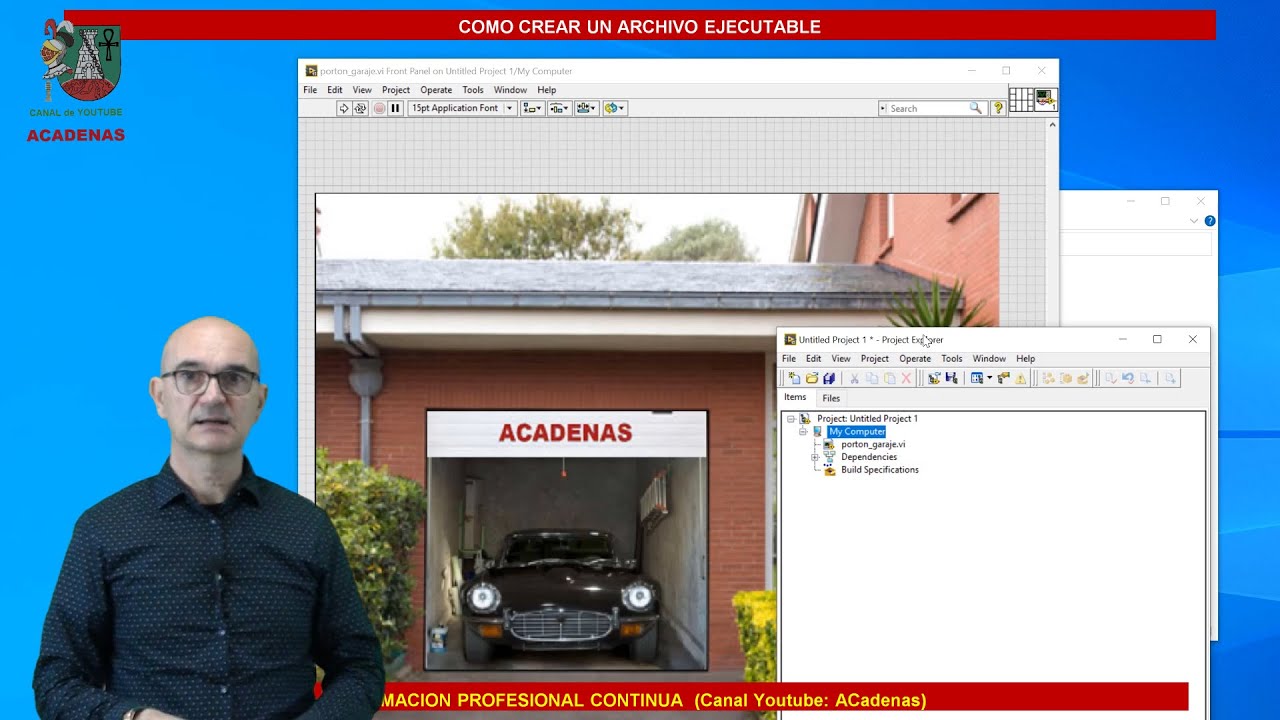The image size is (1280, 720).
Task: Open the Distribute Objects dropdown
Action: point(559,108)
